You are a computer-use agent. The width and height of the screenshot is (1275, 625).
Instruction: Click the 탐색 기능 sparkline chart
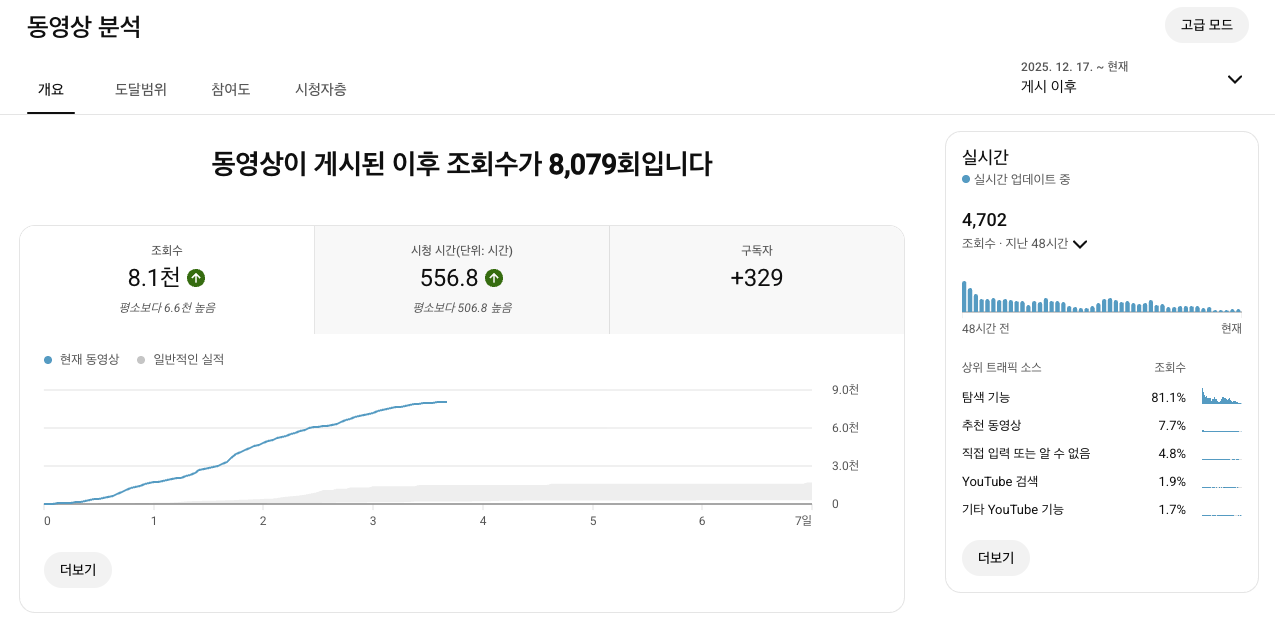(x=1222, y=396)
